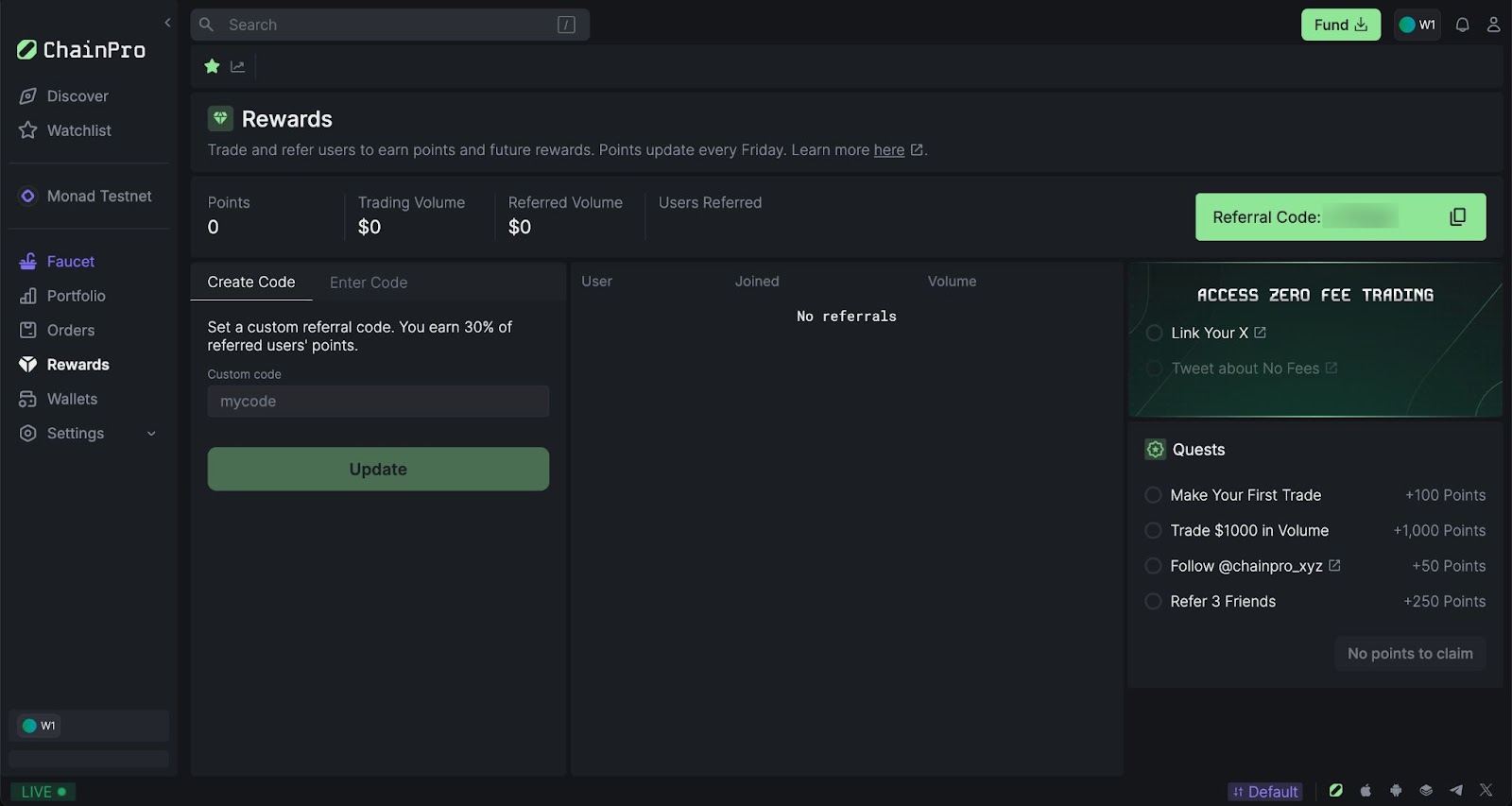Click the 'No referrals' message
1512x806 pixels.
tap(846, 317)
